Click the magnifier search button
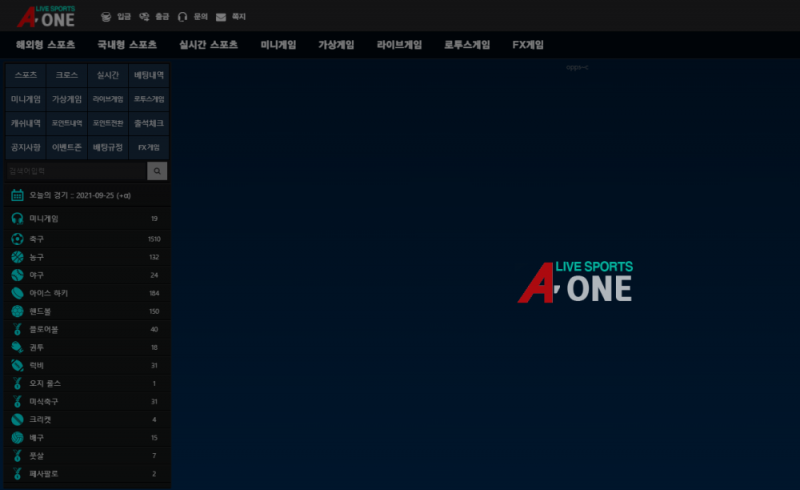The height and width of the screenshot is (490, 800). tap(157, 171)
